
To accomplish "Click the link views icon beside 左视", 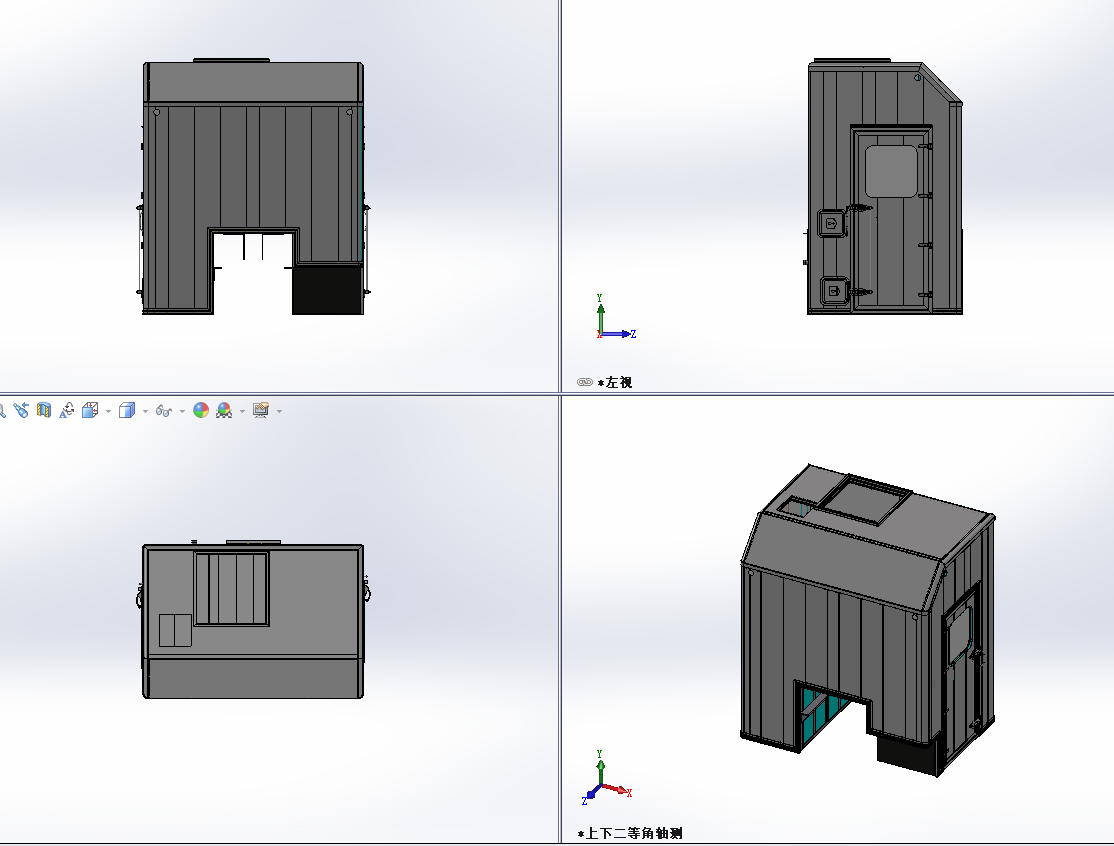I will click(x=585, y=382).
